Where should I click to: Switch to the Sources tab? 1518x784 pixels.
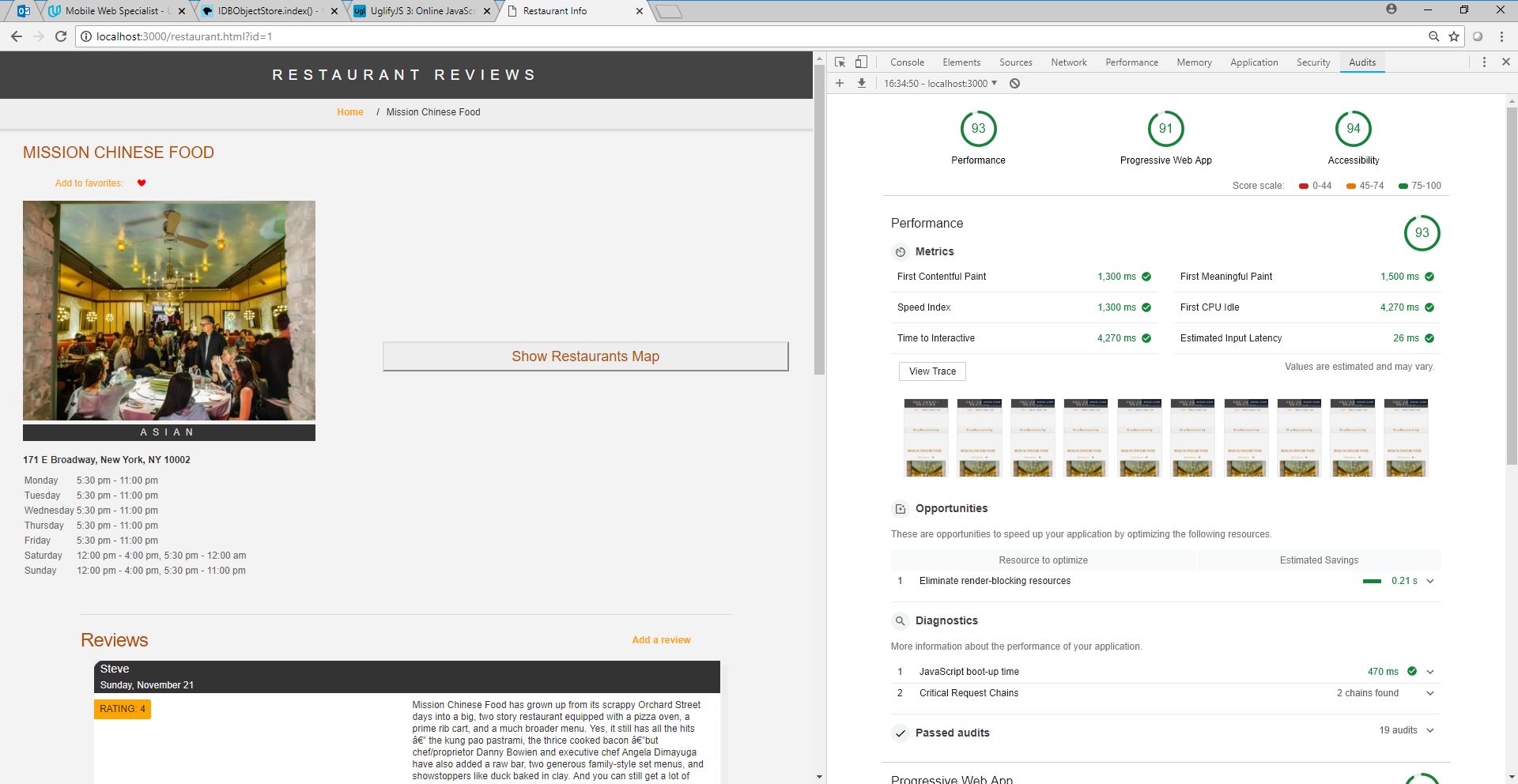[x=1016, y=62]
